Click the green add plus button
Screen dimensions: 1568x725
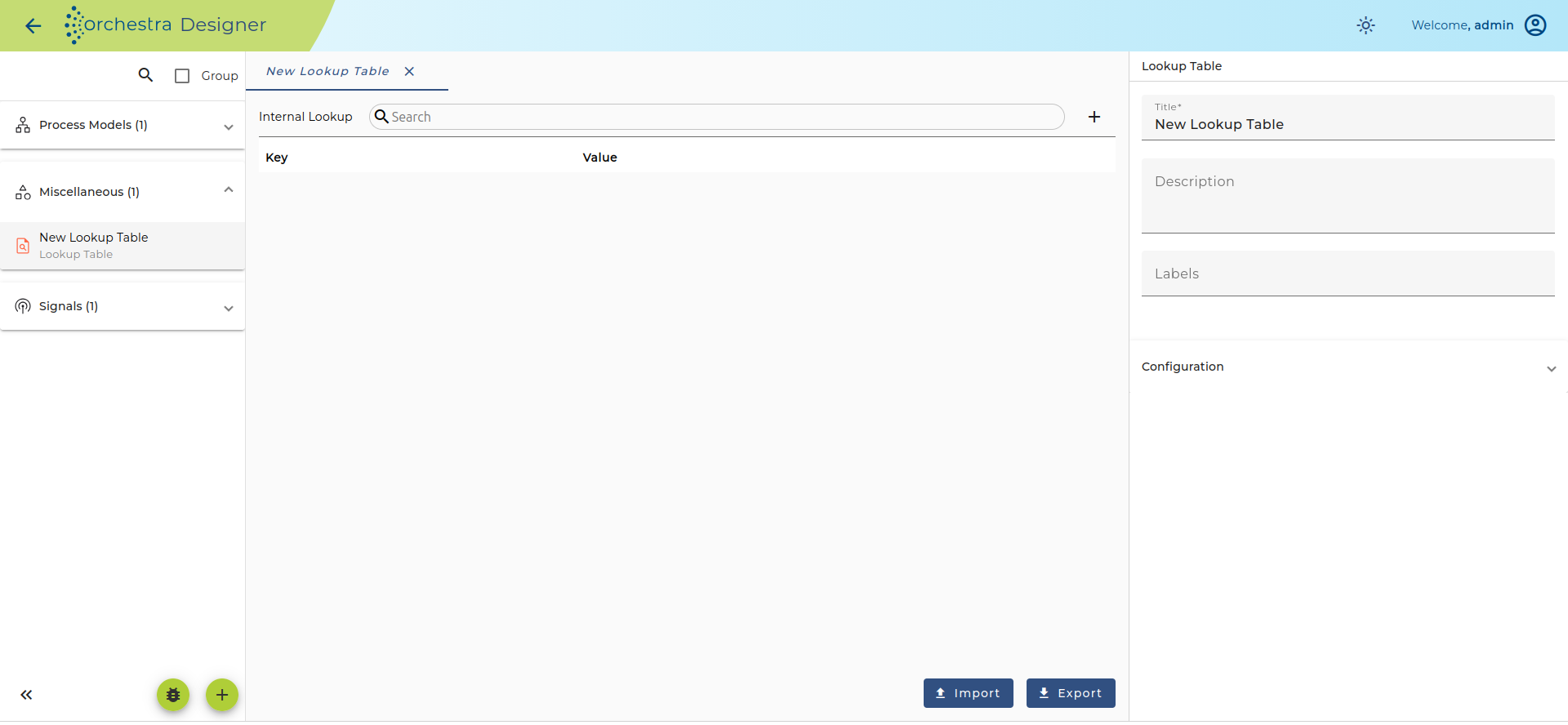click(x=222, y=695)
